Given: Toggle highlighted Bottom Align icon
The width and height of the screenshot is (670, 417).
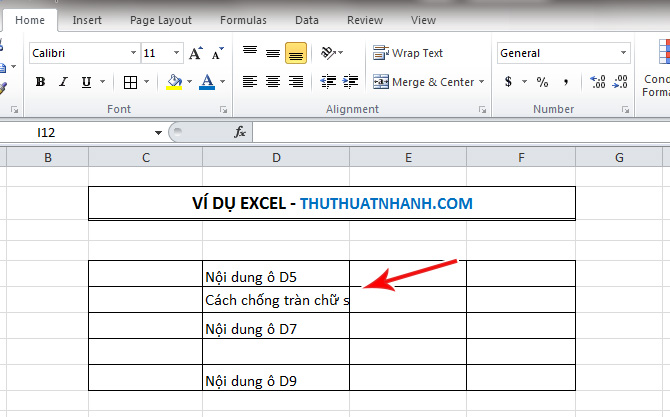Looking at the screenshot, I should 296,53.
